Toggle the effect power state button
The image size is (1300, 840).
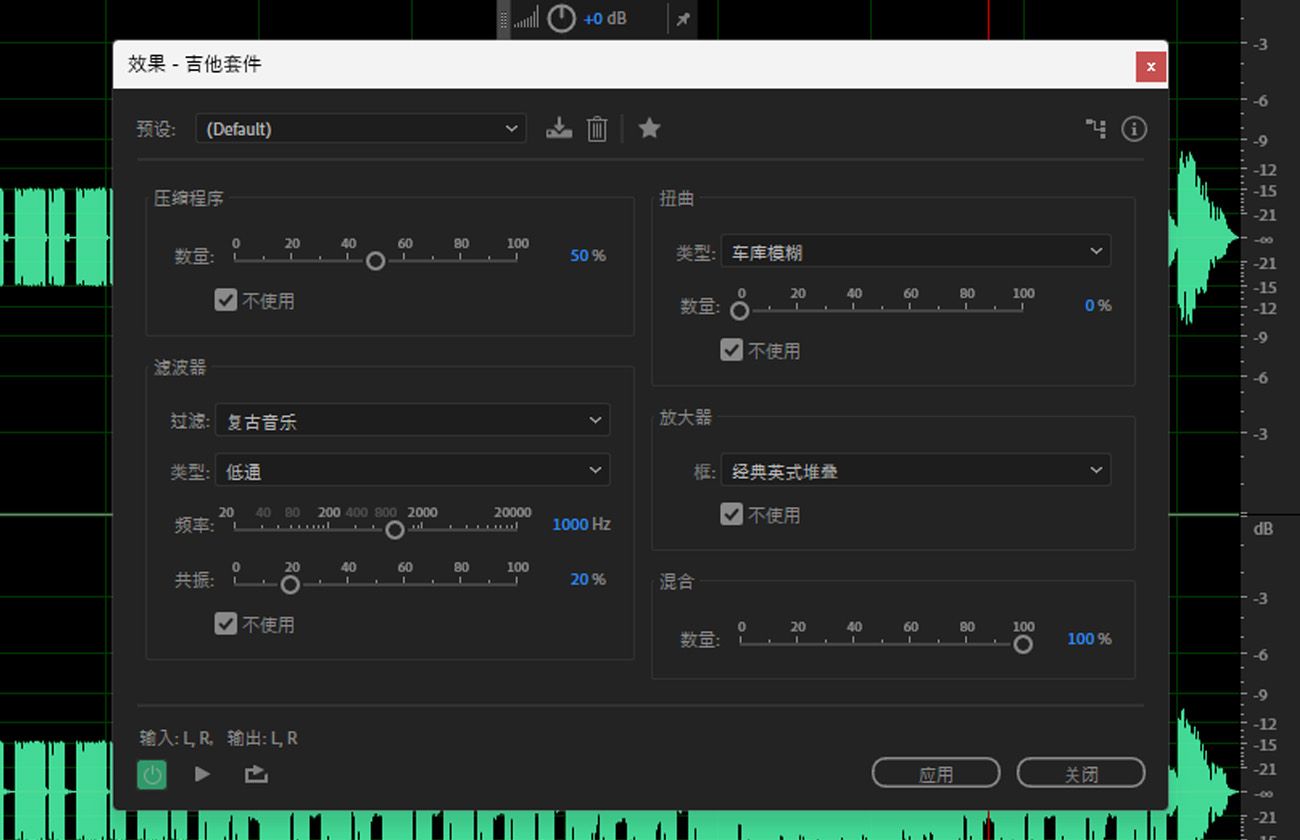point(152,774)
